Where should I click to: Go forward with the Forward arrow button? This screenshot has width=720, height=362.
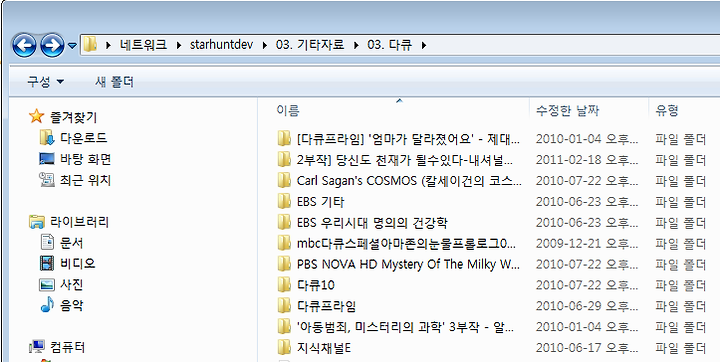[52, 45]
